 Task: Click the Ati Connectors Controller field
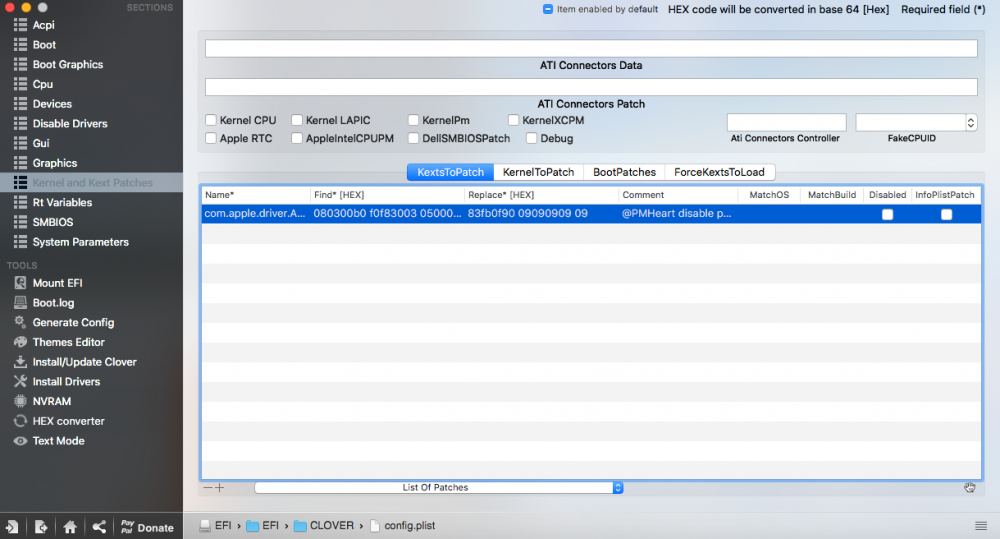(x=786, y=122)
